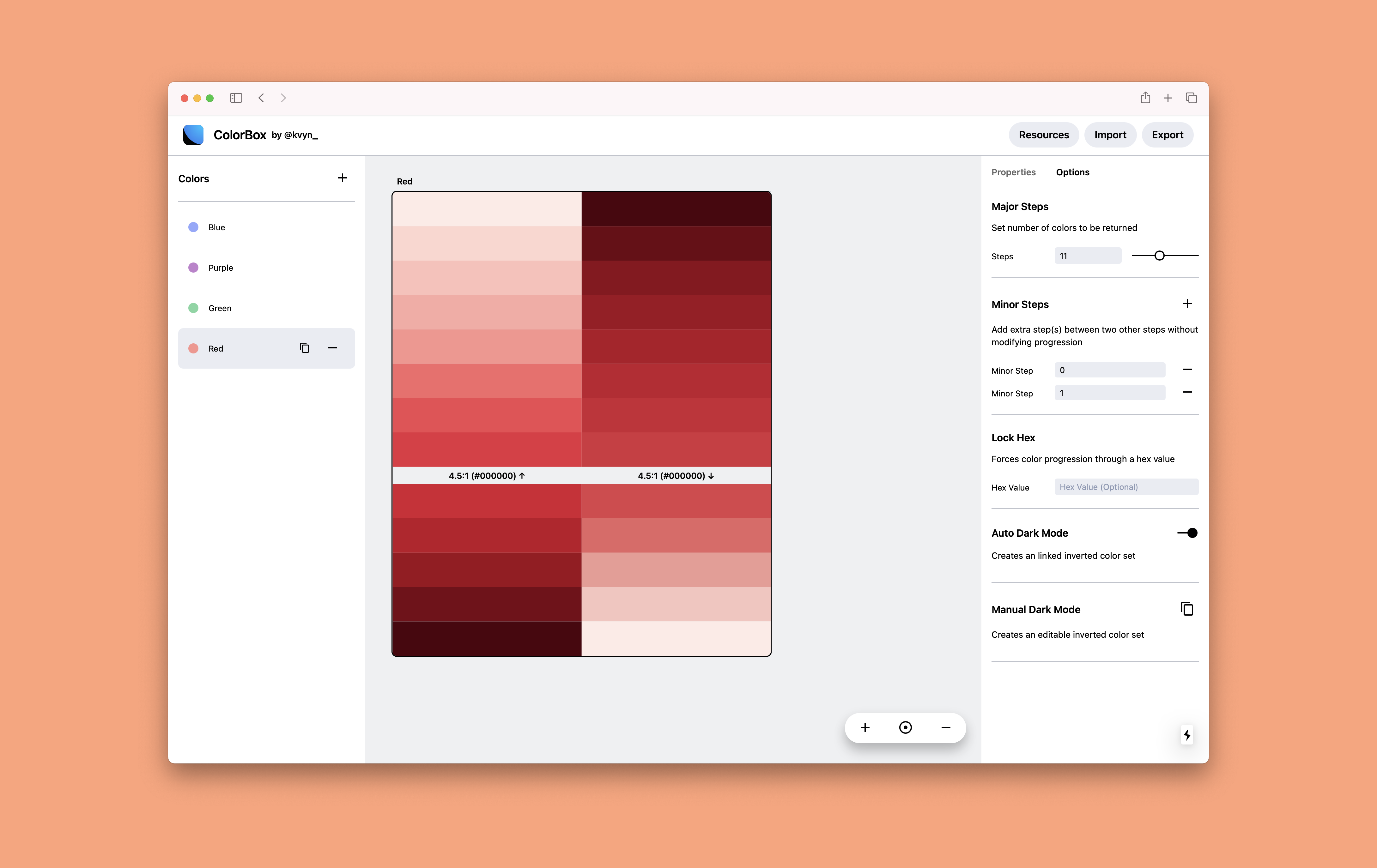Toggle the Auto Dark Mode switch
The height and width of the screenshot is (868, 1377).
(x=1187, y=533)
